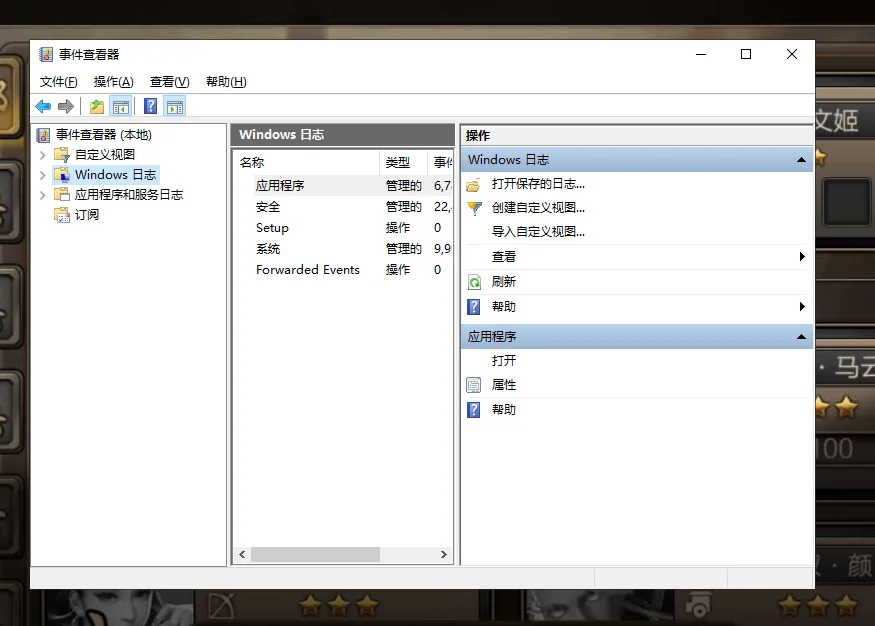Click the 打开 action under 应用程序
The height and width of the screenshot is (626, 875).
point(503,361)
